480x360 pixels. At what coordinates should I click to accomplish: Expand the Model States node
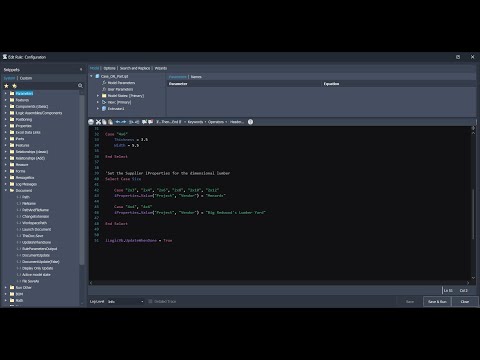click(x=98, y=96)
